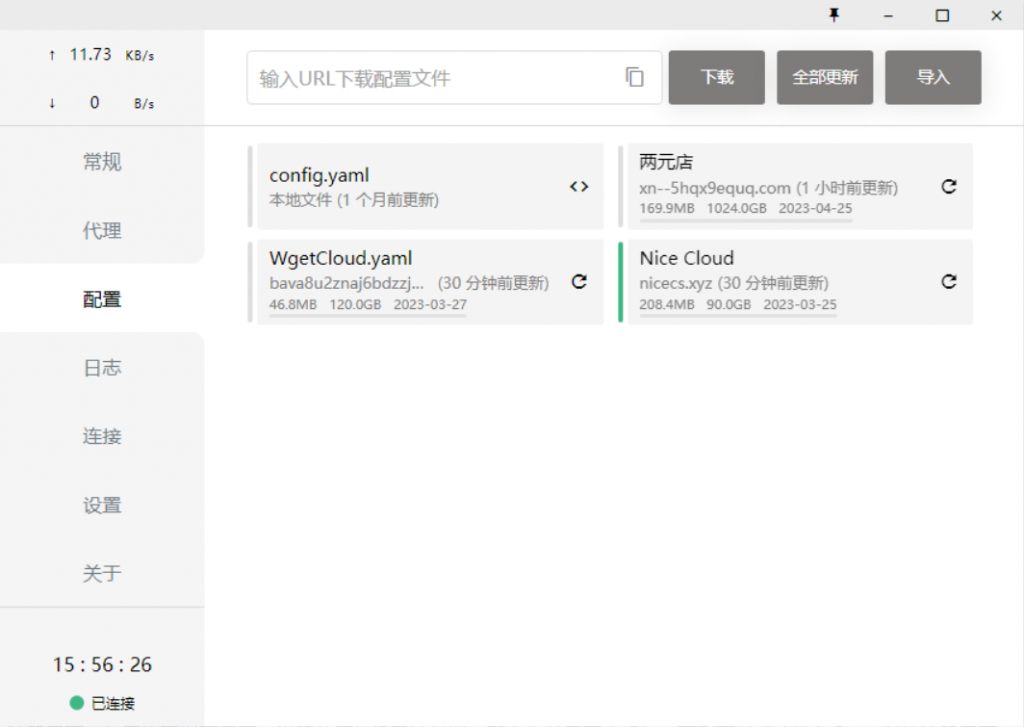
Task: Click the 208.4MB used traffic value
Action: click(666, 304)
